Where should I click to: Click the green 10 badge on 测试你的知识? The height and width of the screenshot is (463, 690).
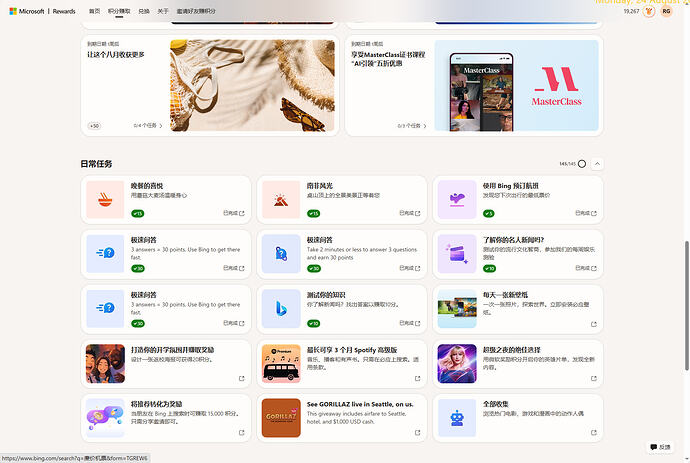click(x=314, y=323)
